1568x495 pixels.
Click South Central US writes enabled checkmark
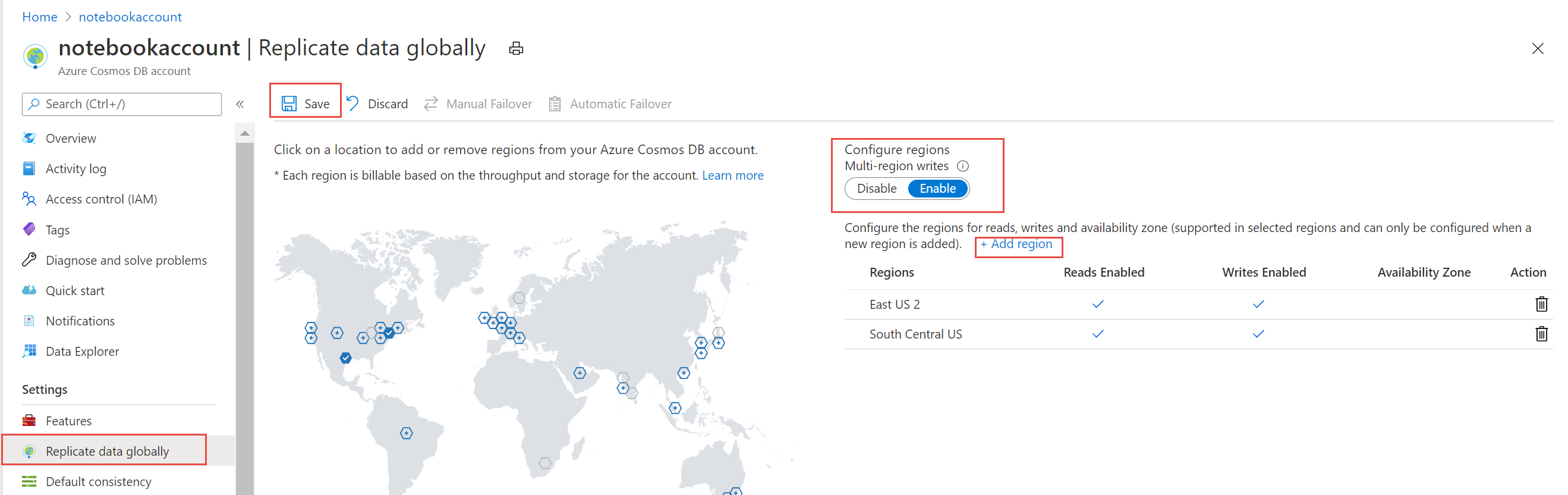[1258, 334]
